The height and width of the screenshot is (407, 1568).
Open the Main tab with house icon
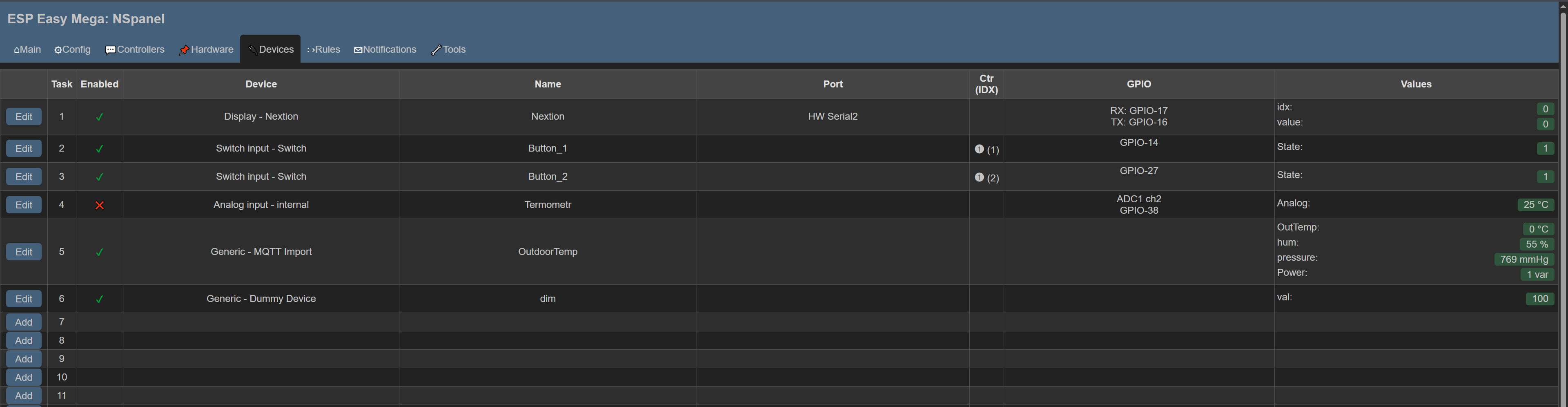point(27,49)
